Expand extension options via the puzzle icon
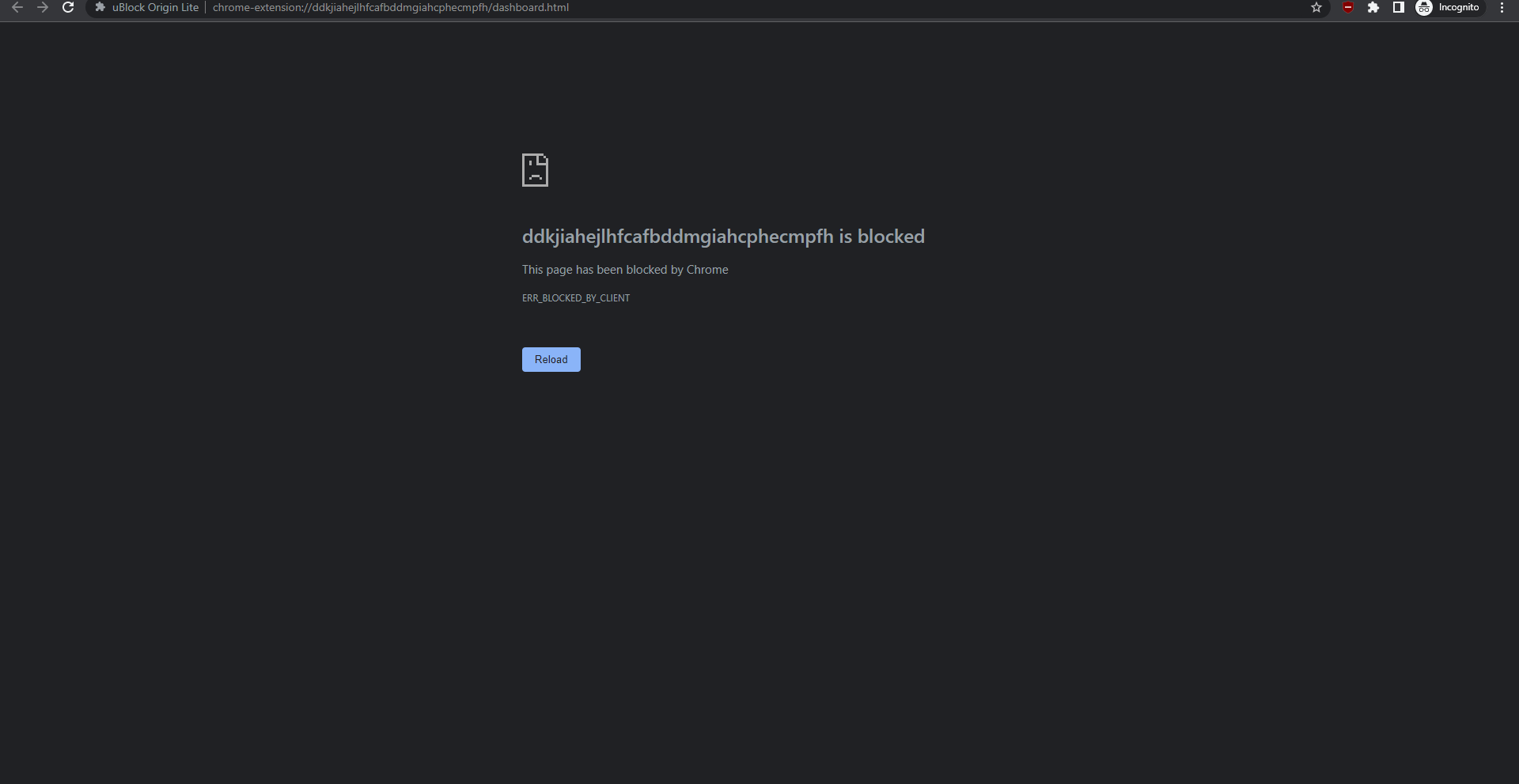The width and height of the screenshot is (1519, 784). tap(1373, 8)
